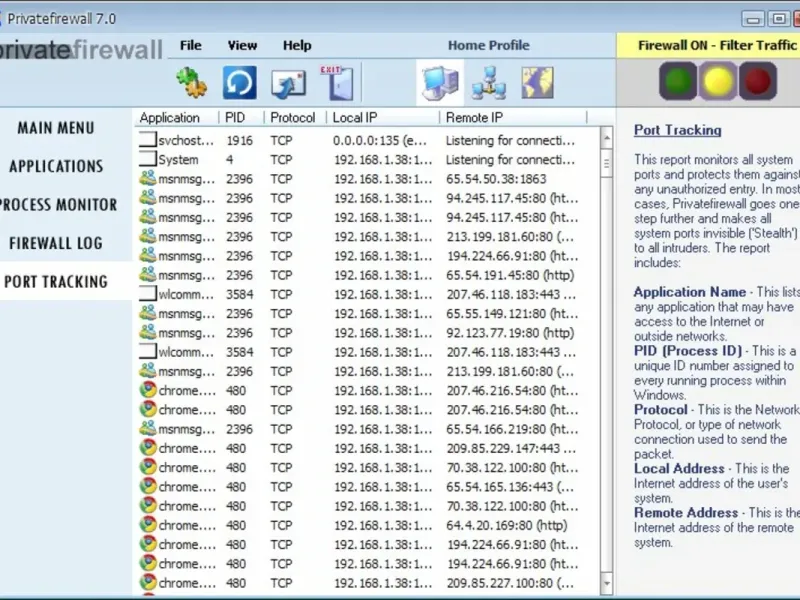Sort list by PID column header
The image size is (800, 600).
[241, 118]
